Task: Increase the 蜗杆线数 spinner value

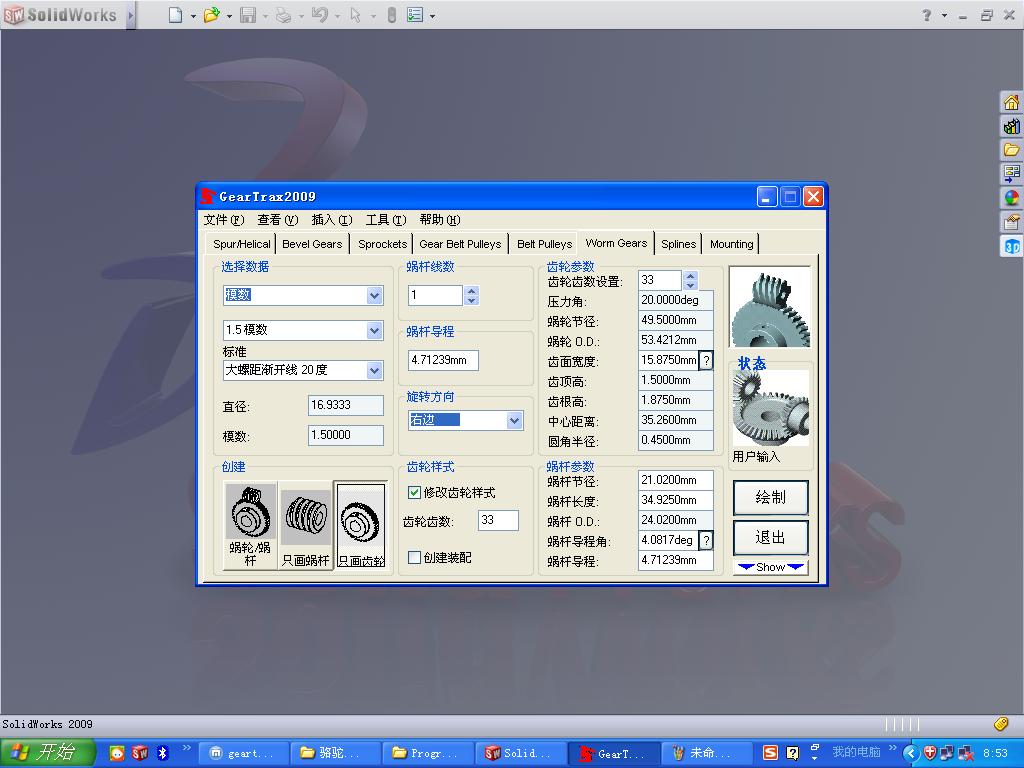Action: [472, 290]
